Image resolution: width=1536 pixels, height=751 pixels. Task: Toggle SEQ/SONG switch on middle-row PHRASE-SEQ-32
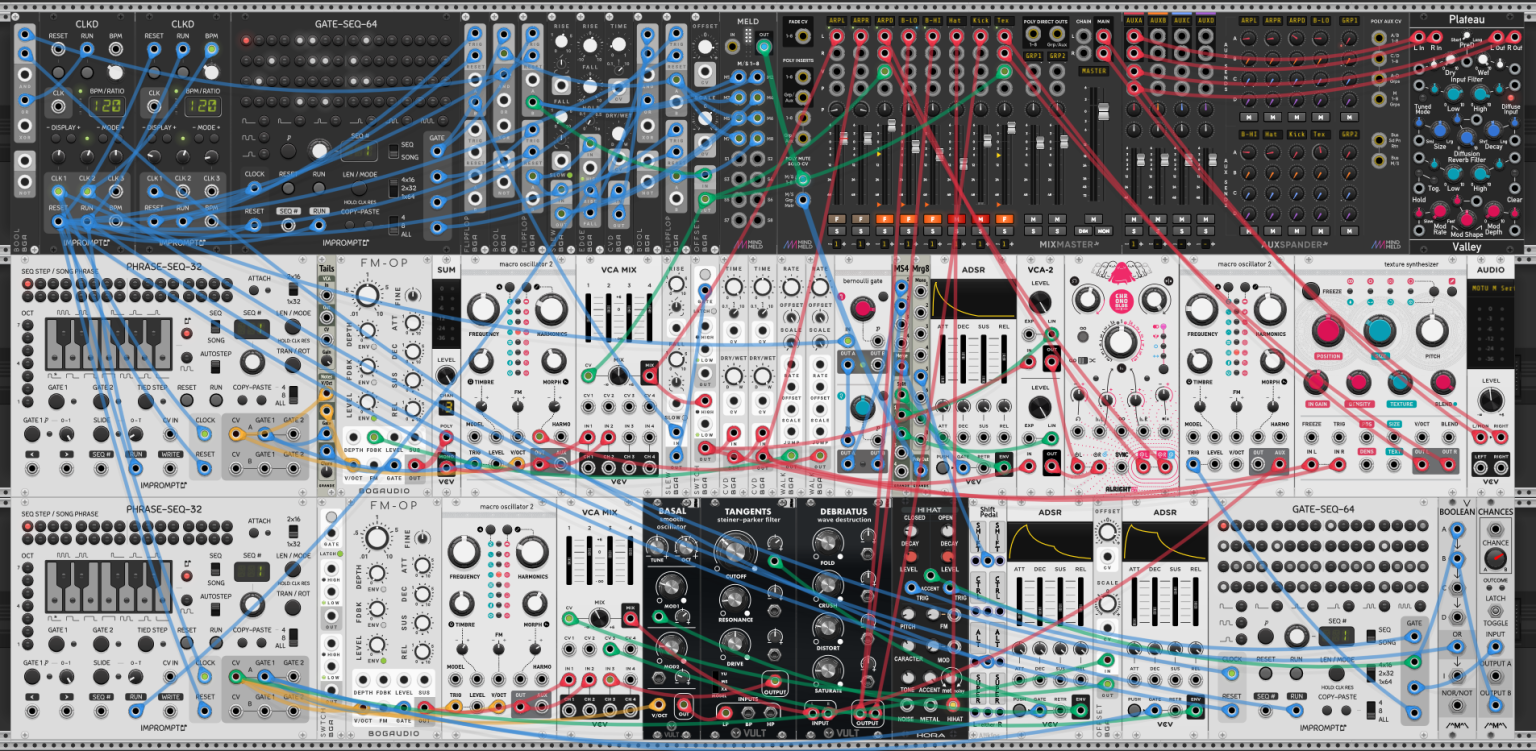click(x=215, y=326)
